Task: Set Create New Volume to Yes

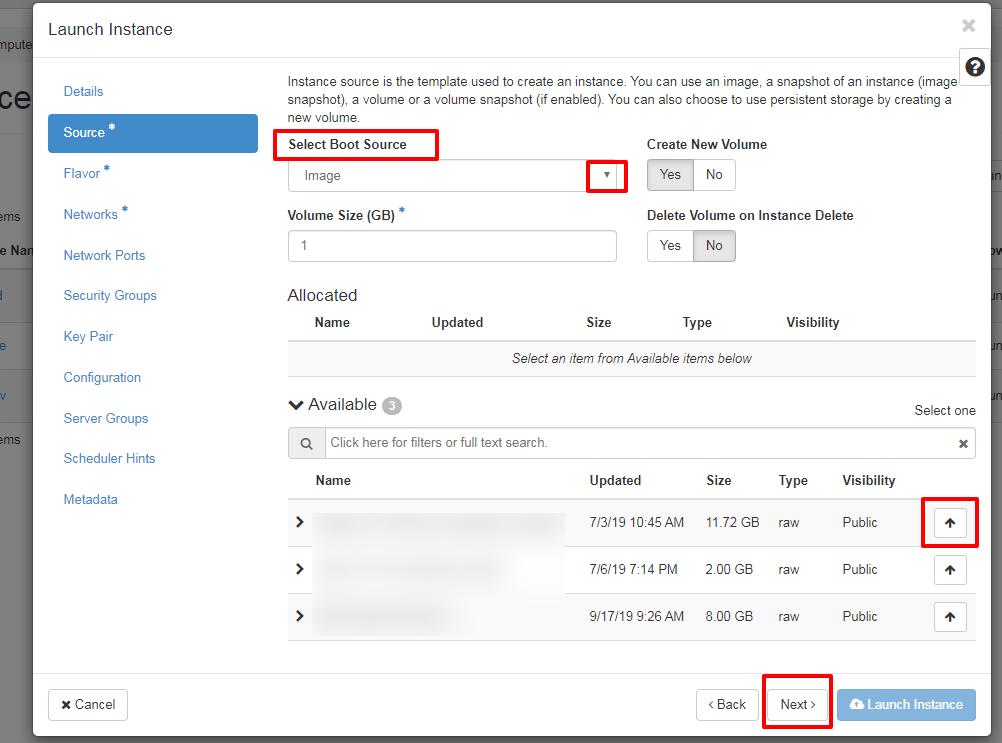Action: [x=670, y=175]
